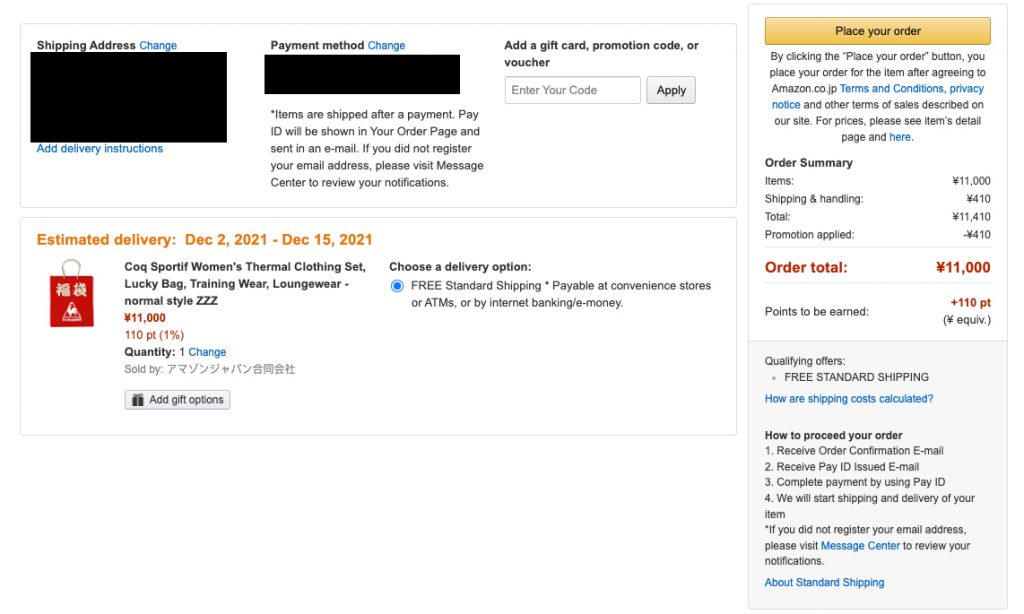Click the Add gift options button label

tap(186, 399)
